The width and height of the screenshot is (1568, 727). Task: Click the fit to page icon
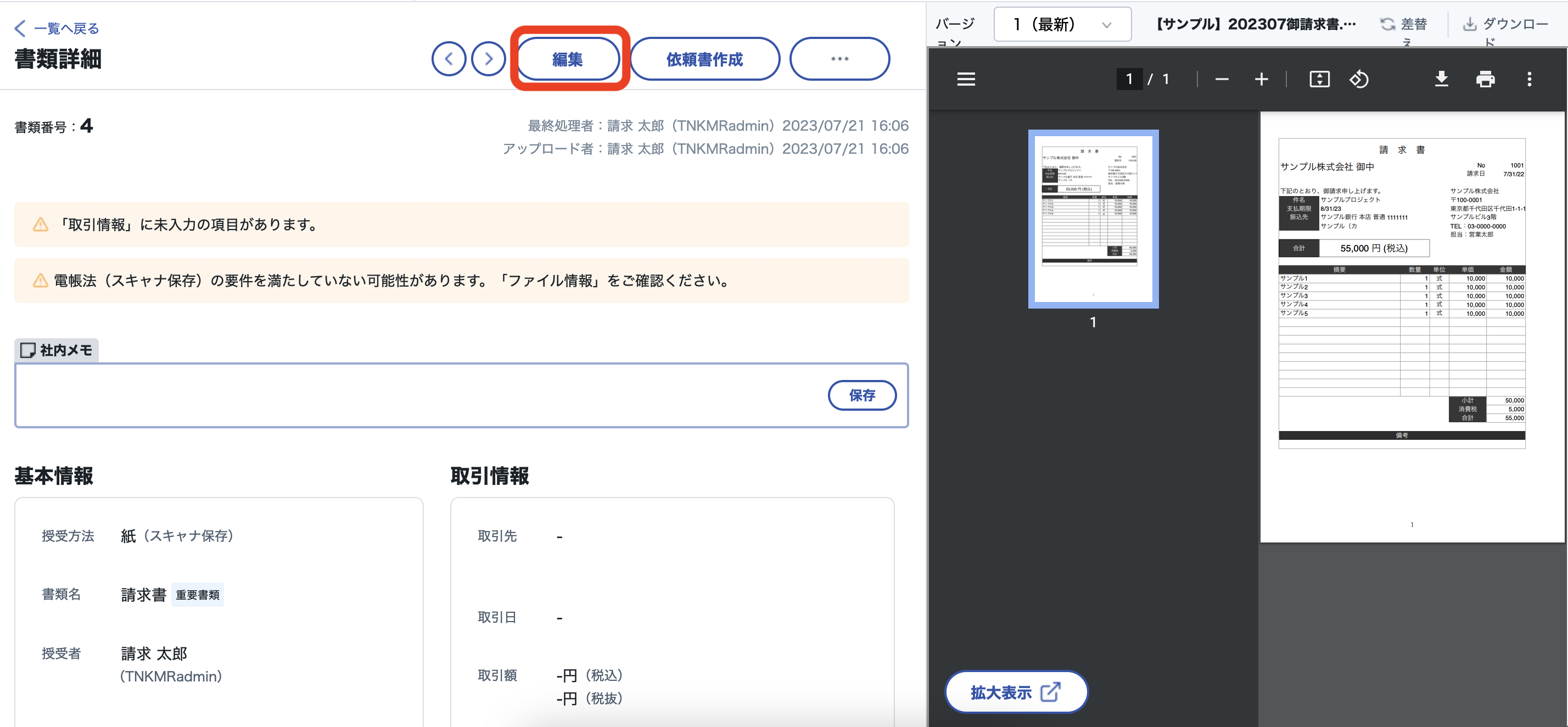coord(1319,79)
